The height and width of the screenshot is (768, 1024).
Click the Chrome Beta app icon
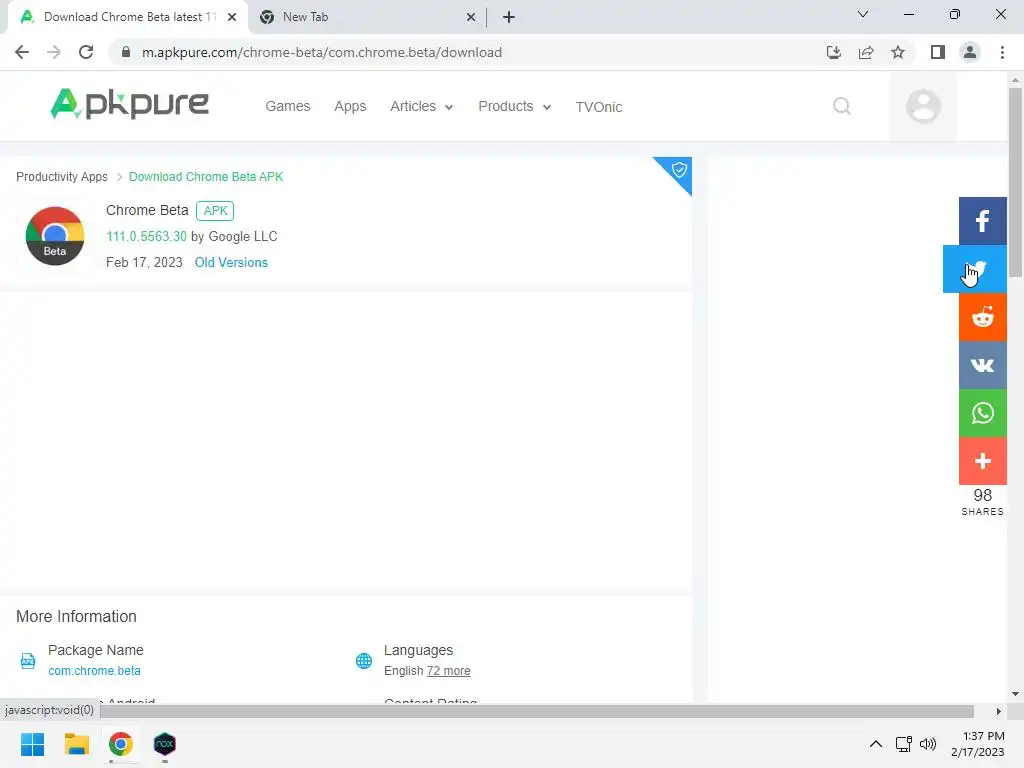tap(55, 236)
